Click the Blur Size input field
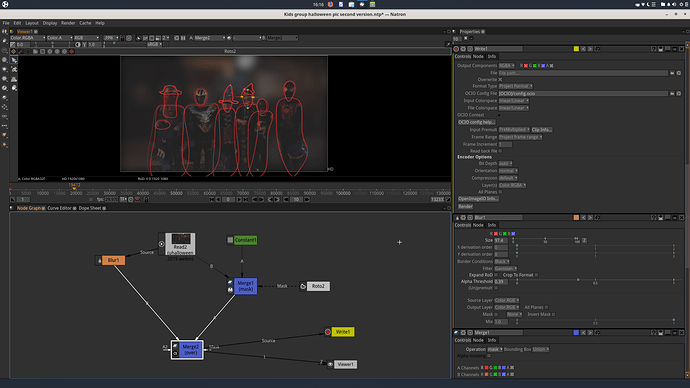 [x=501, y=241]
